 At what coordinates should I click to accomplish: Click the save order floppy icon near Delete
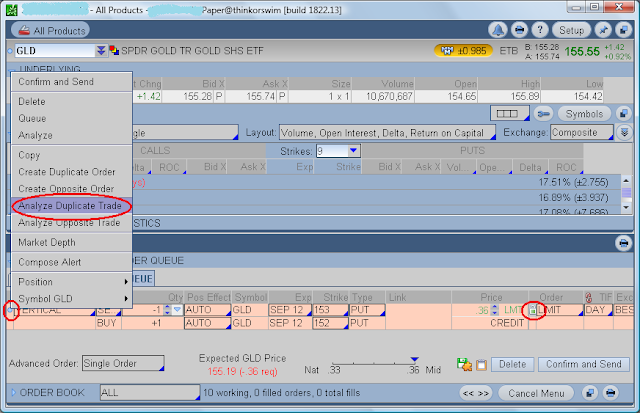tap(464, 364)
